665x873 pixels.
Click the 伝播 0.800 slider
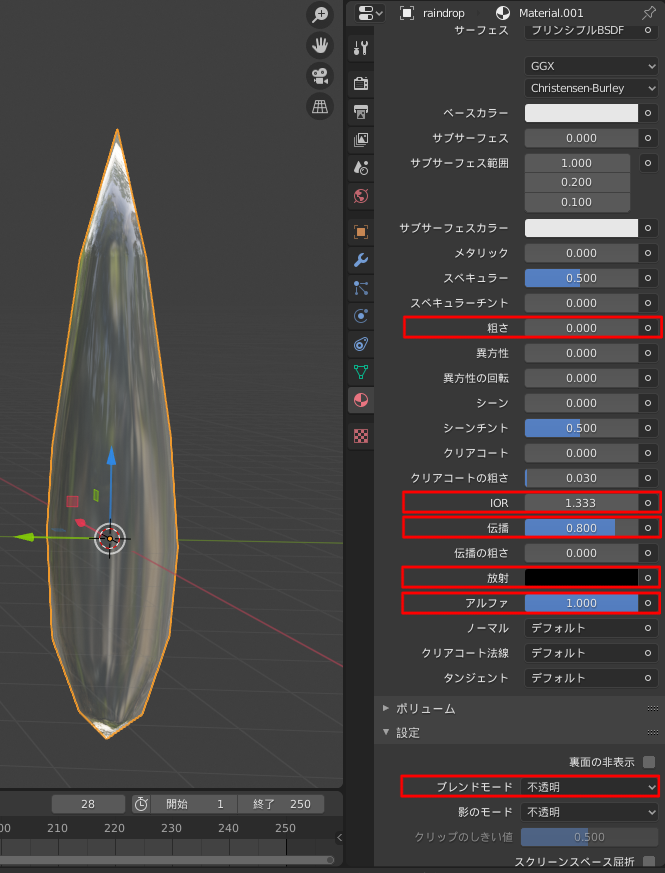point(581,528)
